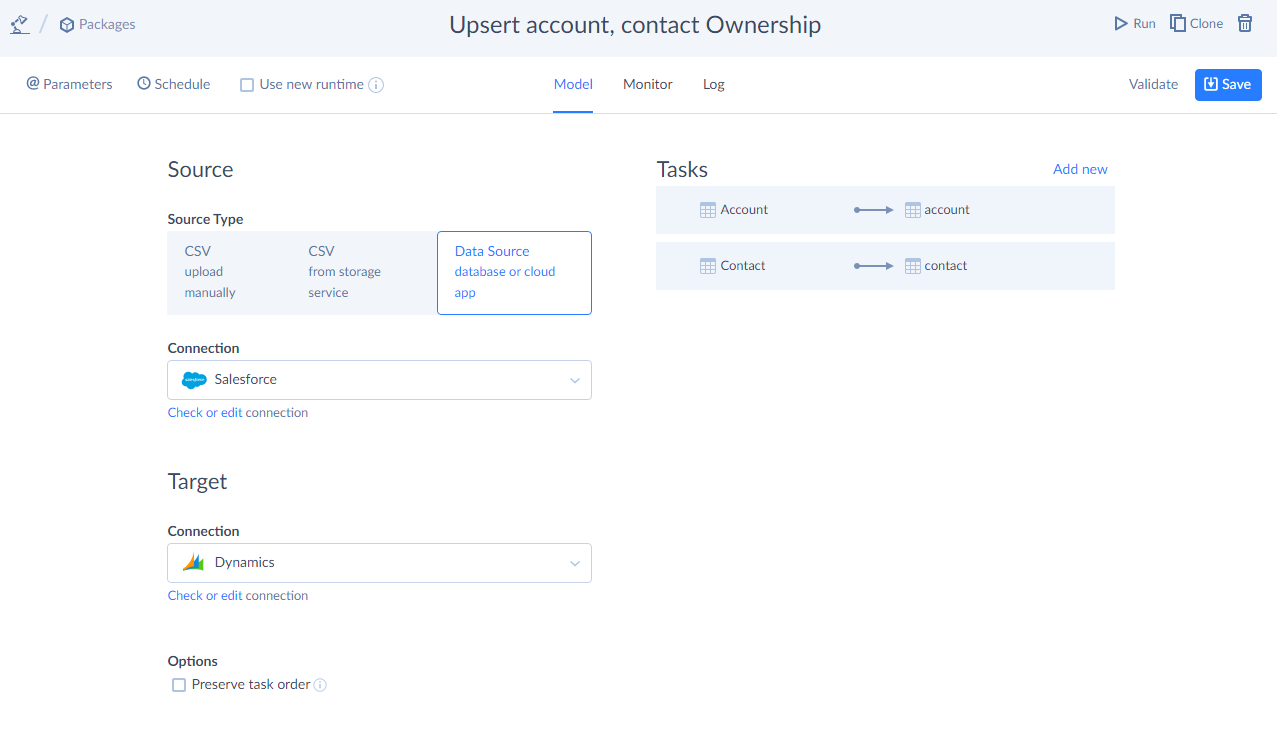
Task: Click info icon beside Preserve task order
Action: [x=320, y=685]
